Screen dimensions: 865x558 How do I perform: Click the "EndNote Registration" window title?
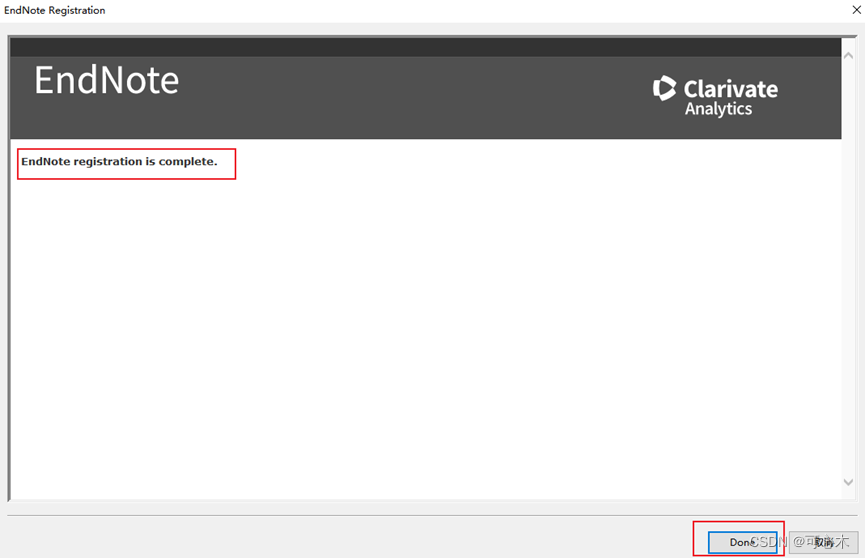(x=55, y=10)
